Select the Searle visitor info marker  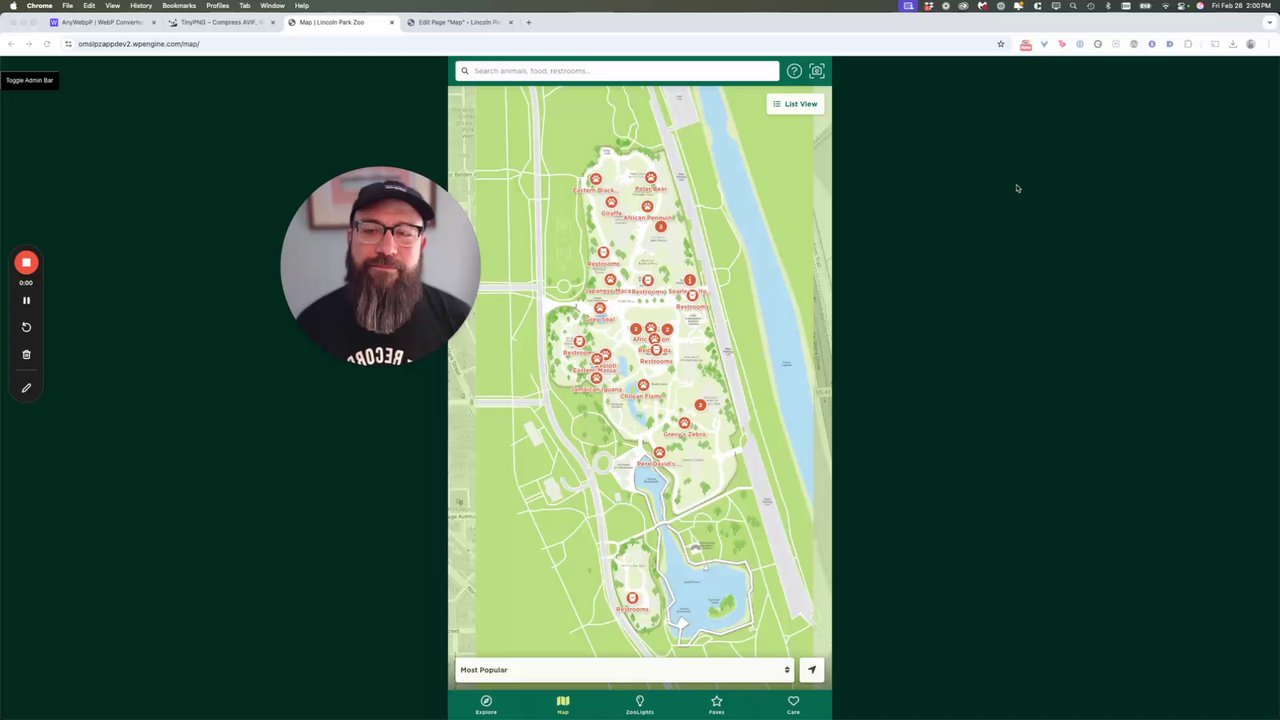tap(689, 280)
